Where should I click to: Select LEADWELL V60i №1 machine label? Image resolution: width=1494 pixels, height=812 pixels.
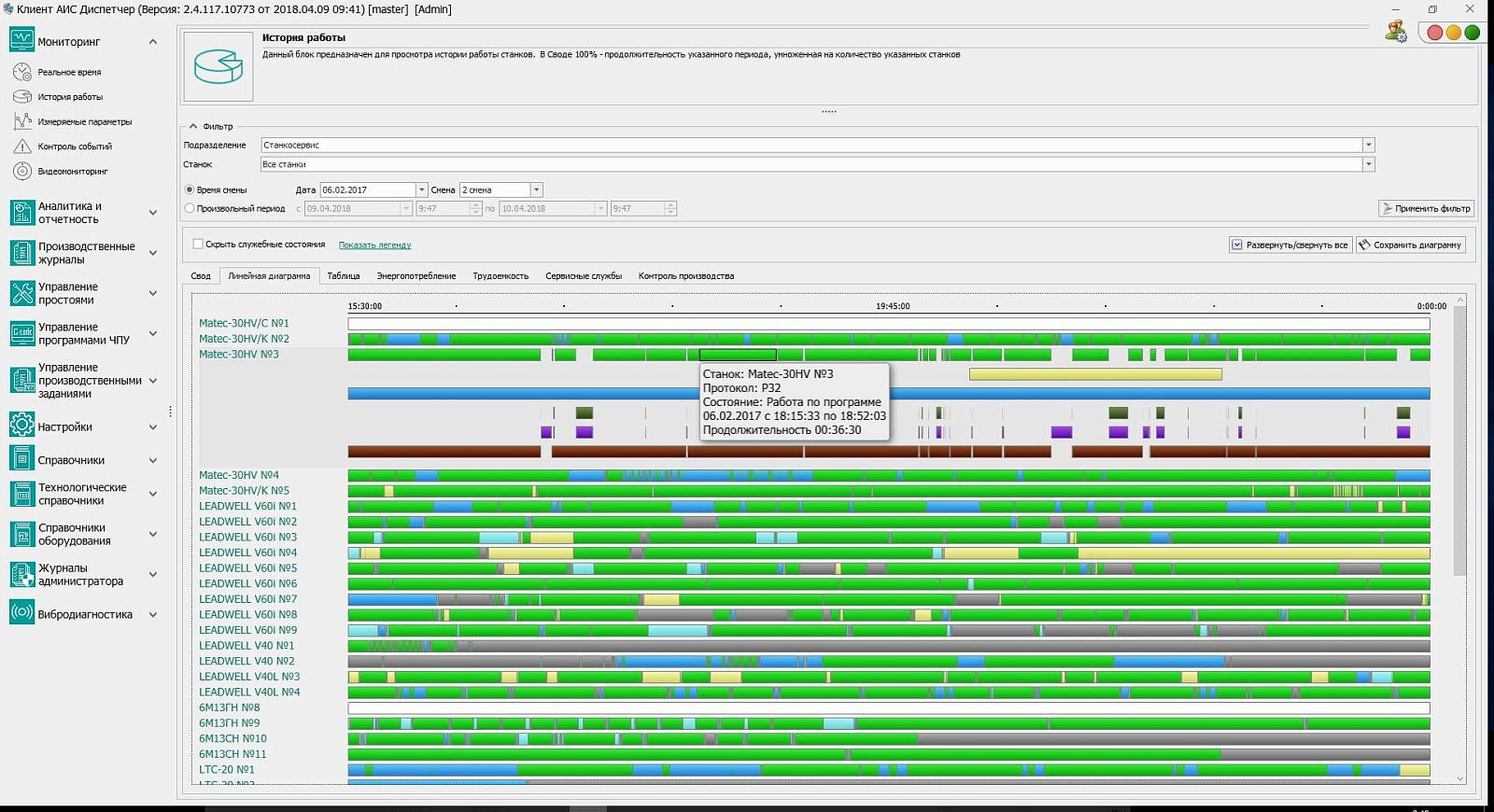coord(247,507)
